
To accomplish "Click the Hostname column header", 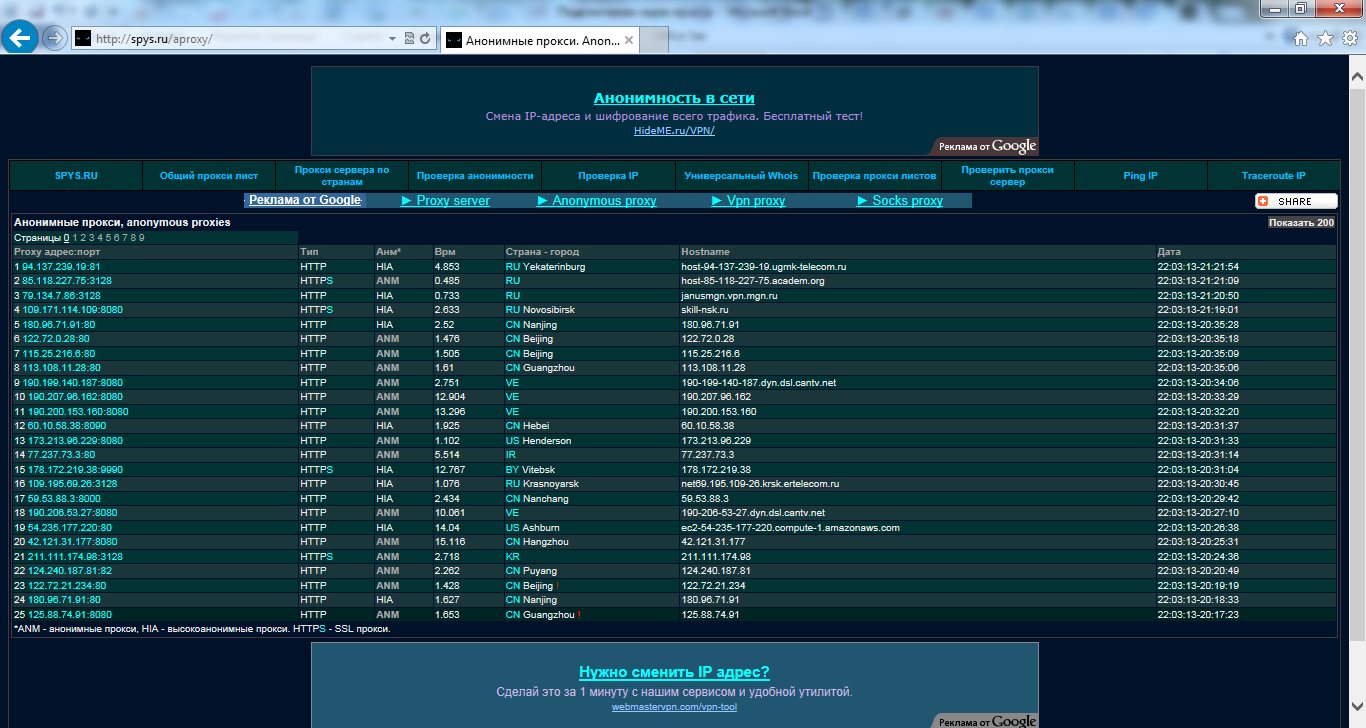I will pyautogui.click(x=705, y=252).
